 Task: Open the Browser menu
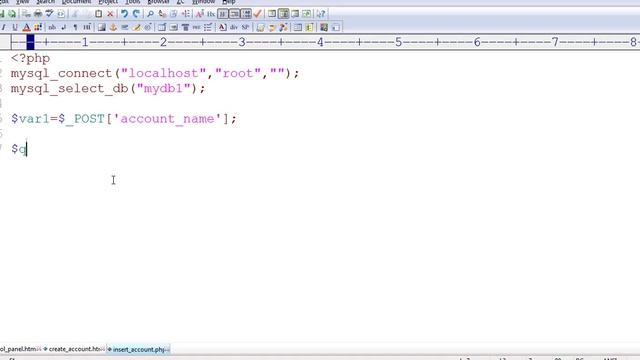click(158, 2)
